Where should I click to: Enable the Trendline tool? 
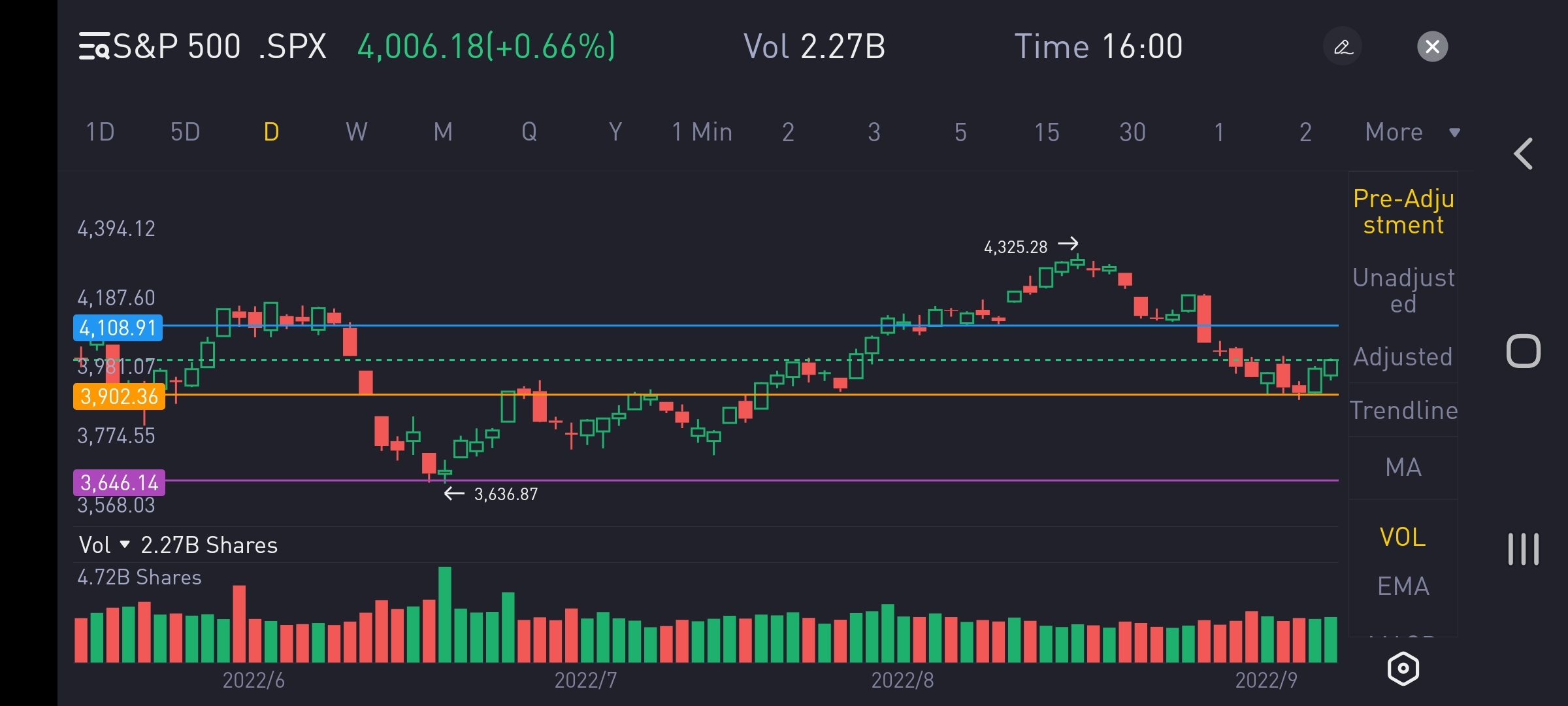coord(1403,411)
